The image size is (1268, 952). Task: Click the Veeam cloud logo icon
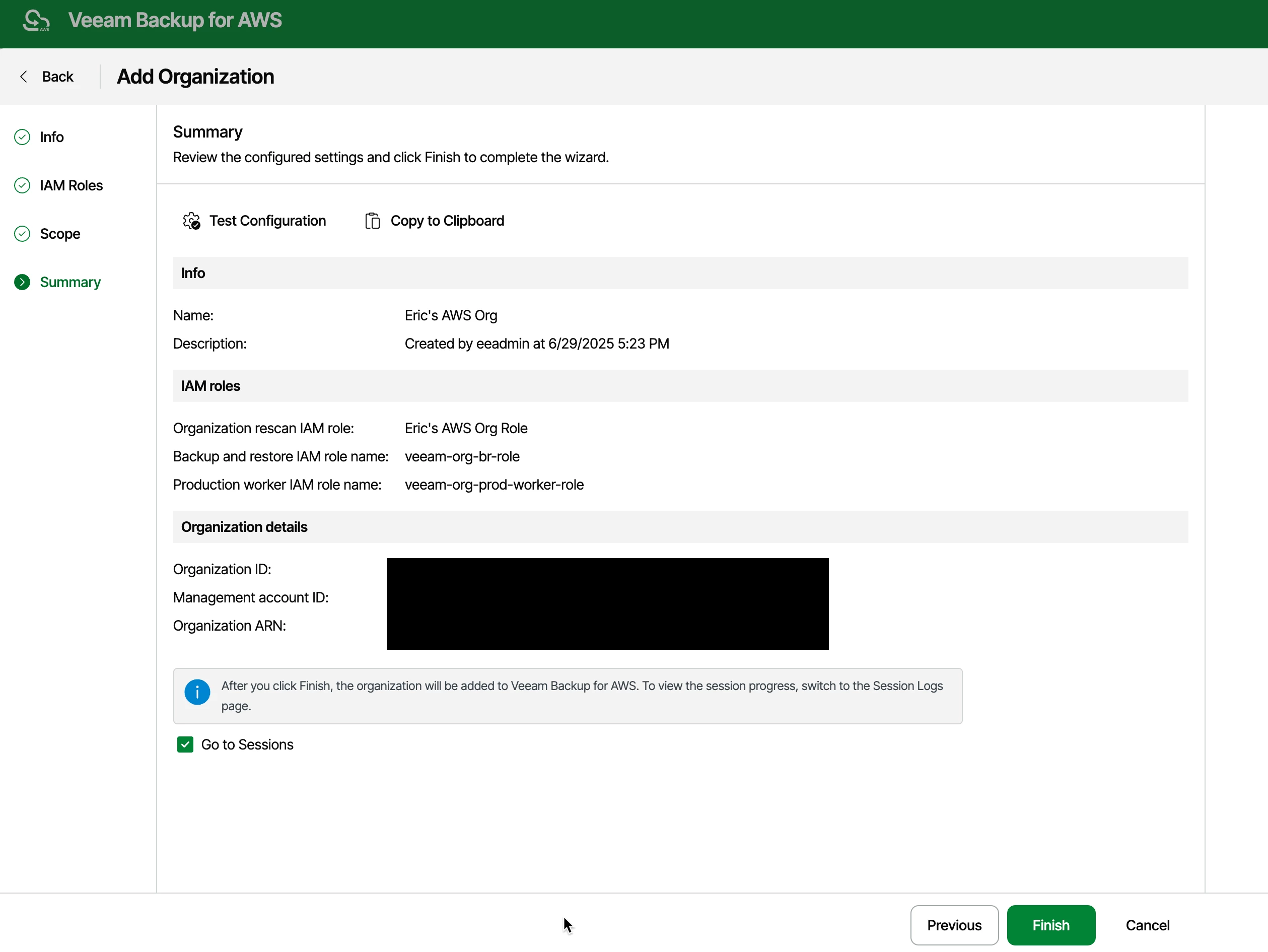point(36,20)
